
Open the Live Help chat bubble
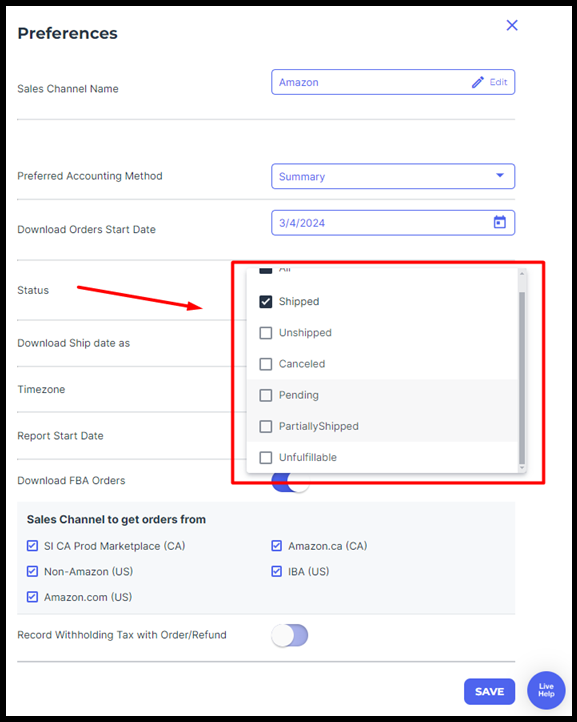pyautogui.click(x=546, y=690)
